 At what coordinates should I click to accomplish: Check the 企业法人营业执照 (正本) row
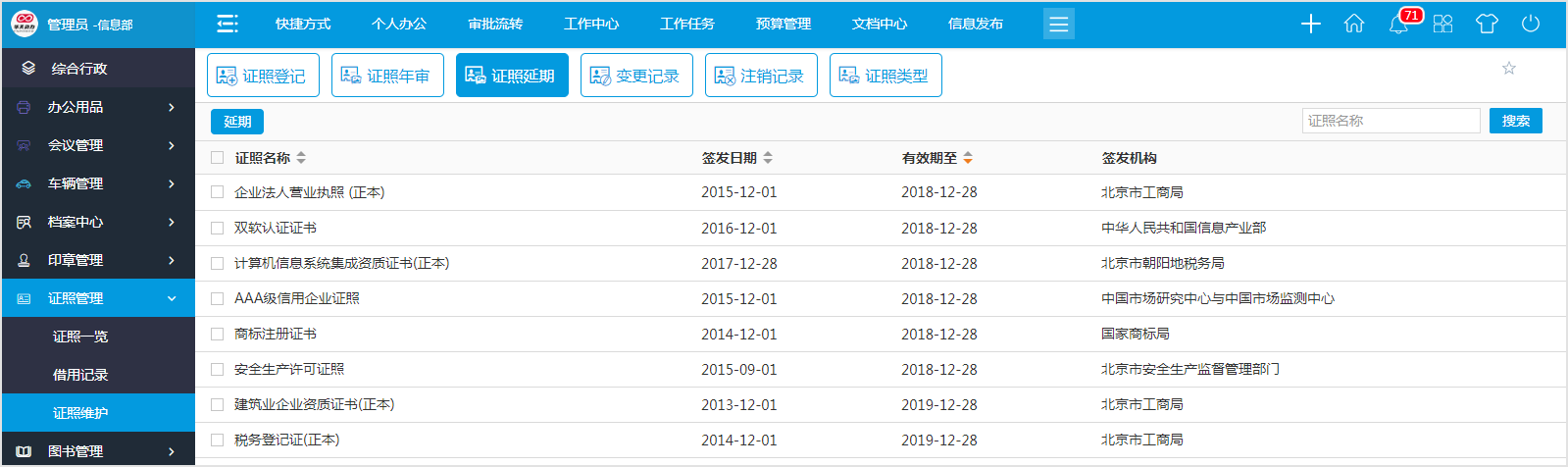pyautogui.click(x=217, y=192)
